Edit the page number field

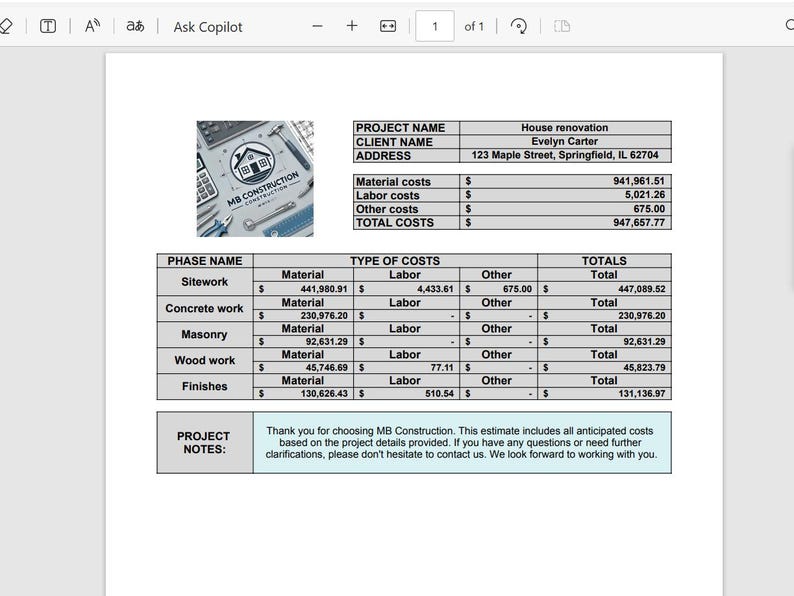[434, 26]
